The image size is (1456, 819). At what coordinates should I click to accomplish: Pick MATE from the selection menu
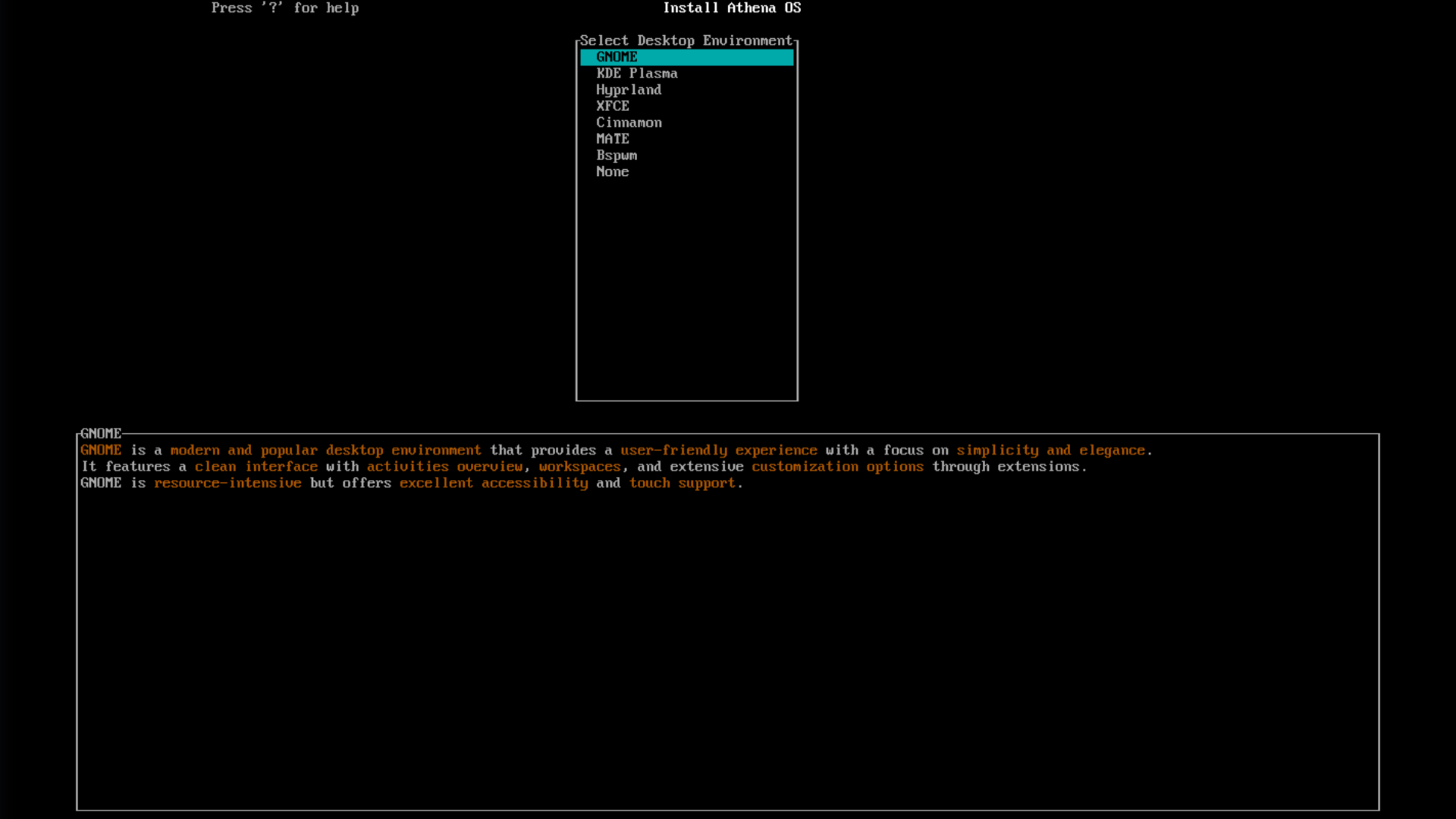612,139
